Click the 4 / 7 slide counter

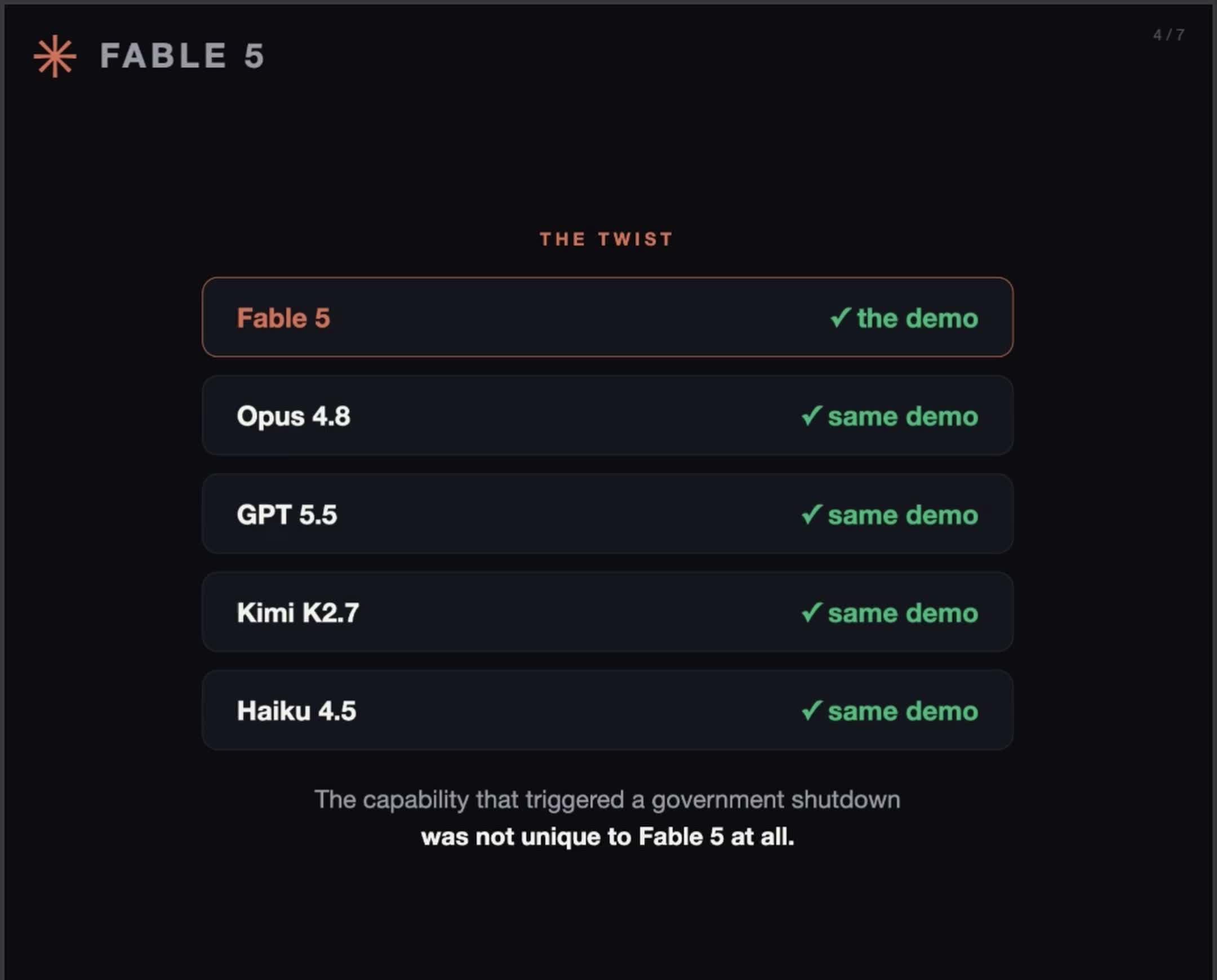tap(1169, 35)
